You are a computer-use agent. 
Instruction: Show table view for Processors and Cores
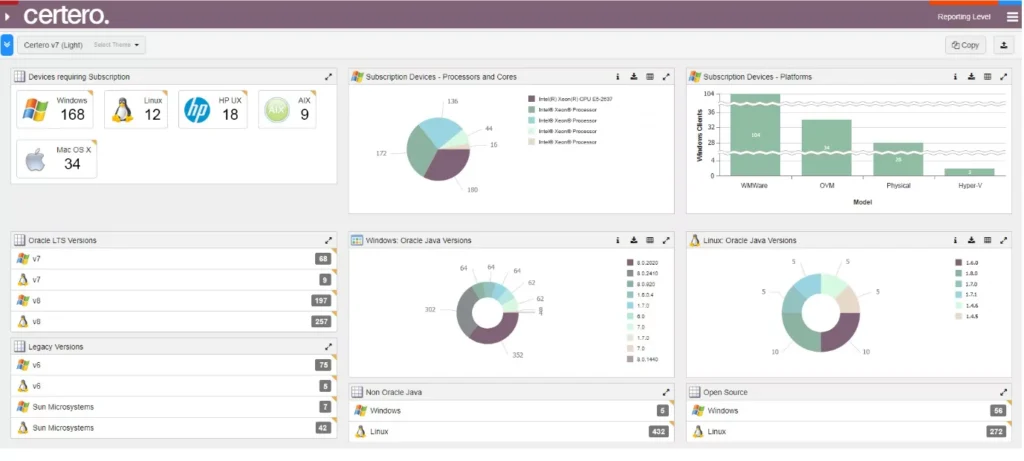click(650, 77)
